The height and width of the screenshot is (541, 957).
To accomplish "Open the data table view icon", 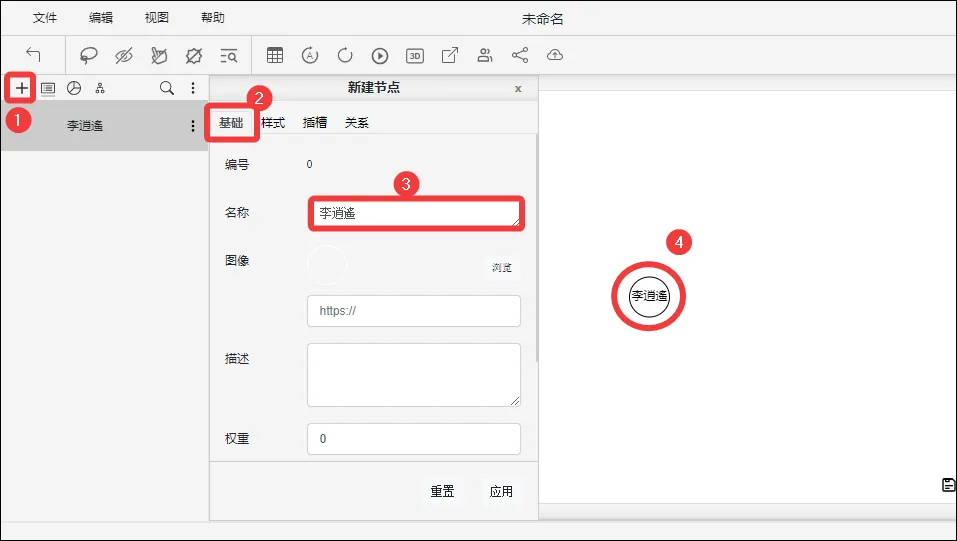I will (275, 55).
